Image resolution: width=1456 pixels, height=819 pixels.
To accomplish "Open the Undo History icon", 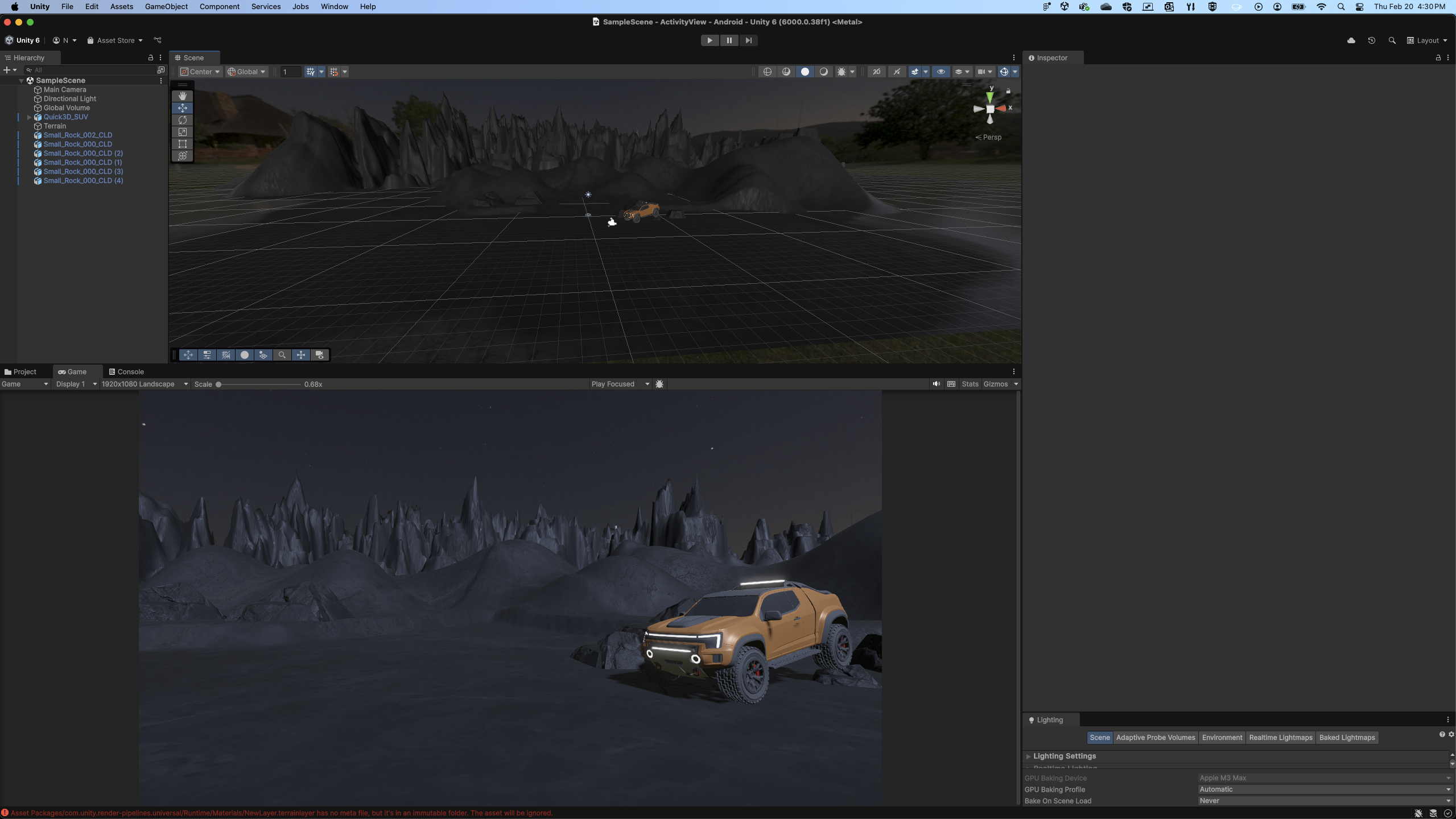I will (1371, 40).
